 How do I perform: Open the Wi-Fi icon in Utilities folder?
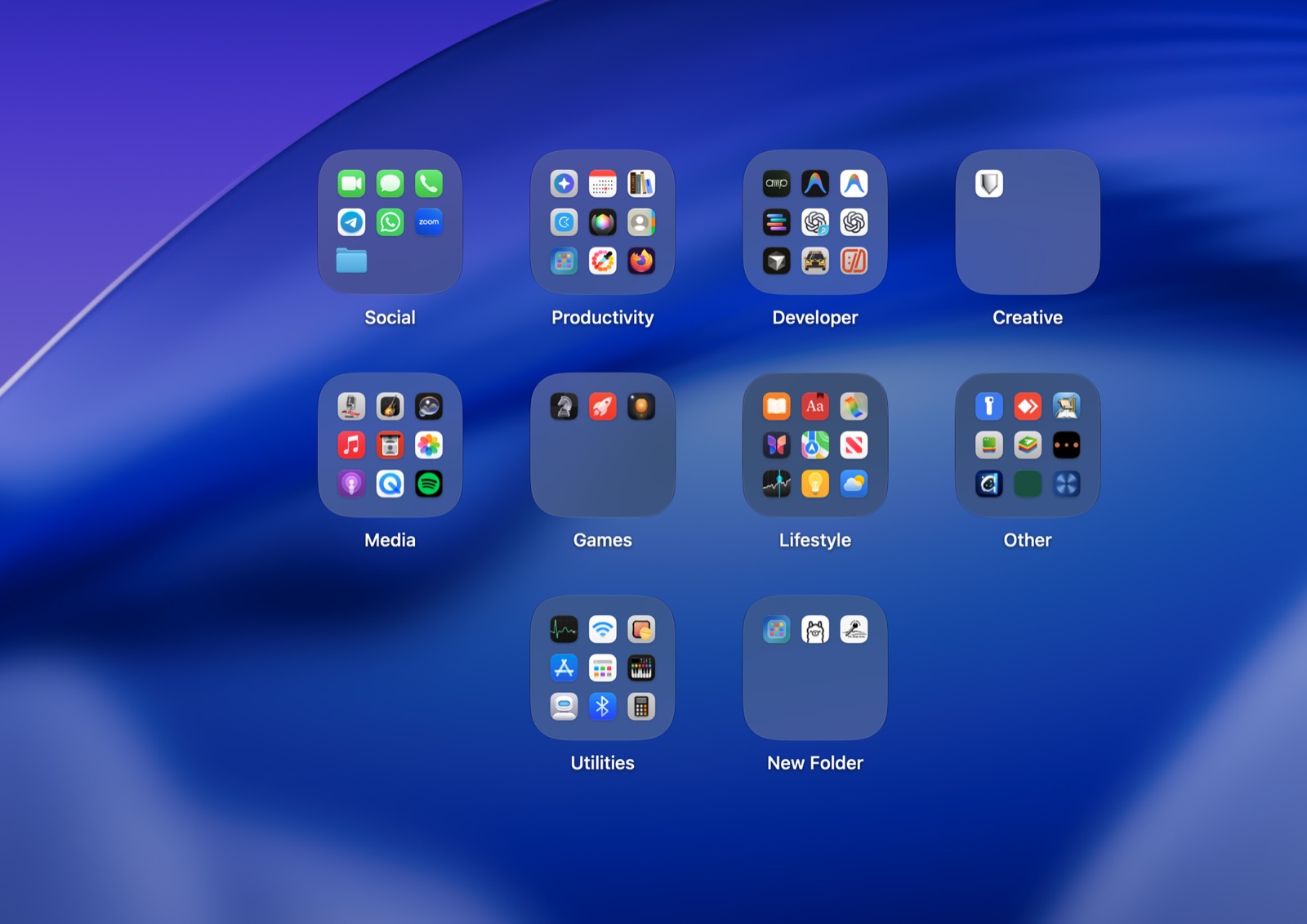tap(603, 629)
